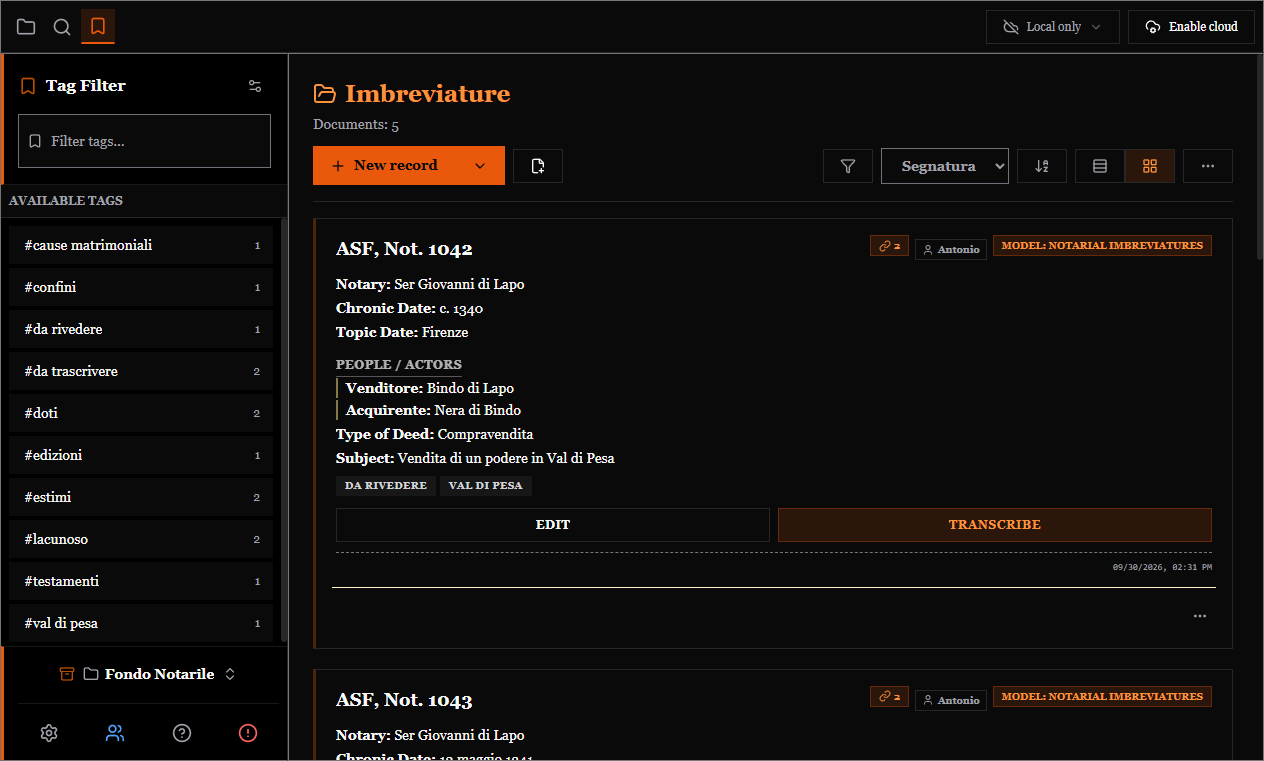
Task: Click the Antonio user badge on Not. 1043
Action: click(x=951, y=700)
